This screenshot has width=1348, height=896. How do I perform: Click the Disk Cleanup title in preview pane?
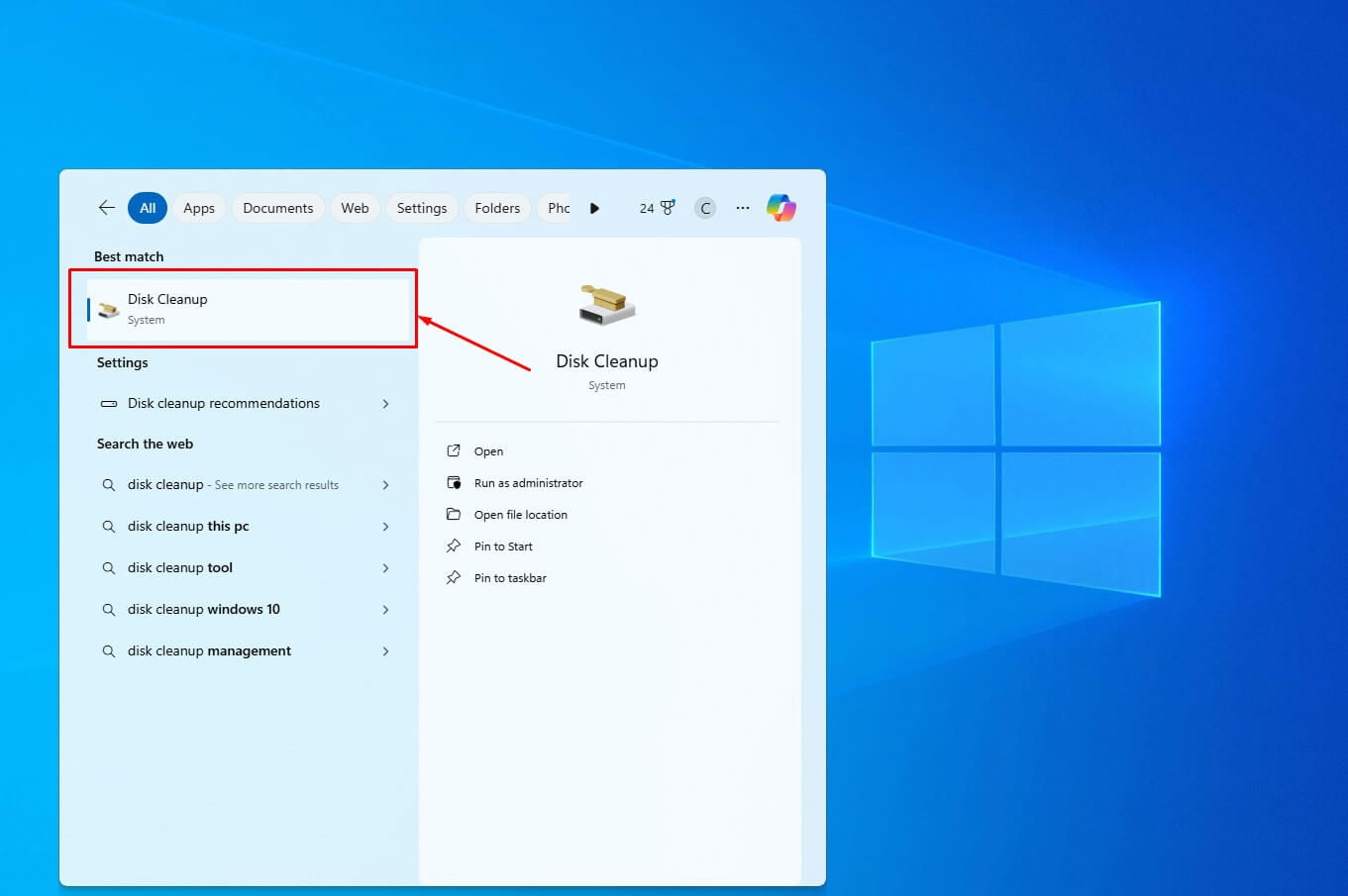tap(607, 361)
